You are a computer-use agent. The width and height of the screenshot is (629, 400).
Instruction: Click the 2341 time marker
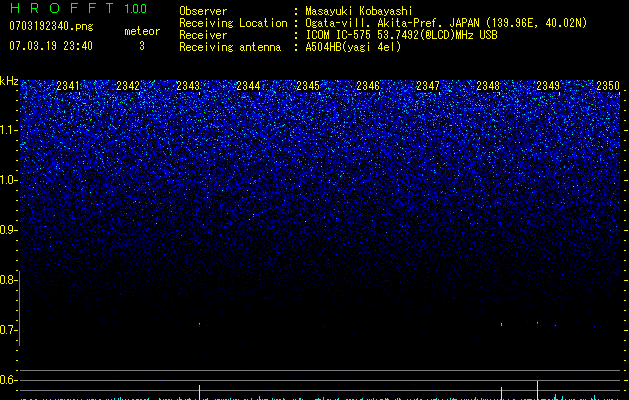point(68,85)
